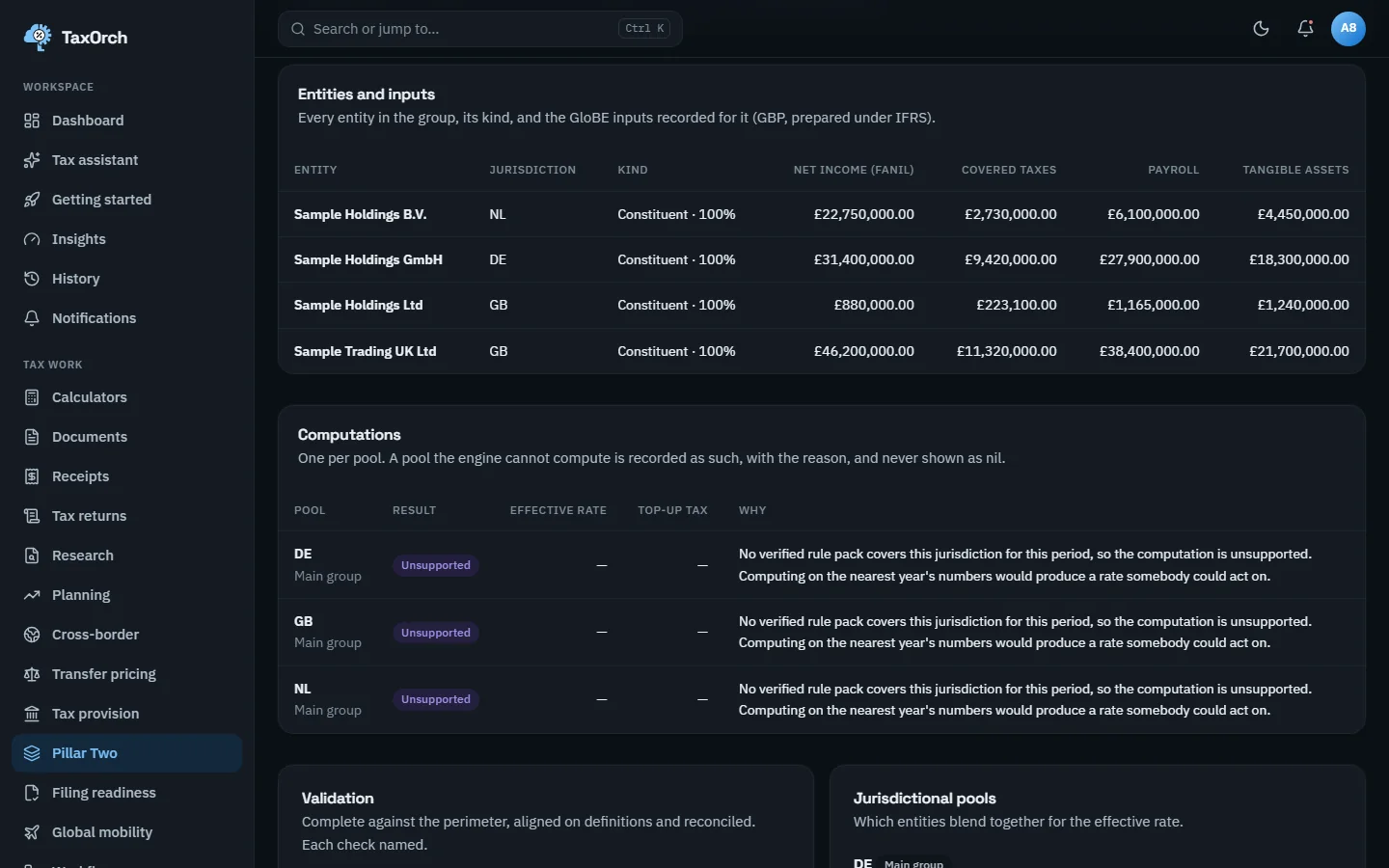1389x868 pixels.
Task: Click the History clock icon
Action: pos(32,279)
